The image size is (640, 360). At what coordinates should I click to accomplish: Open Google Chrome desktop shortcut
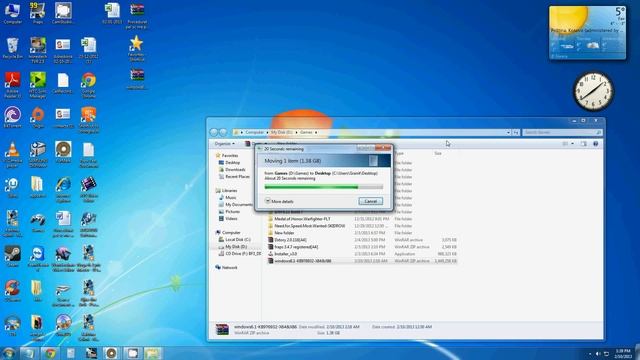click(x=89, y=85)
